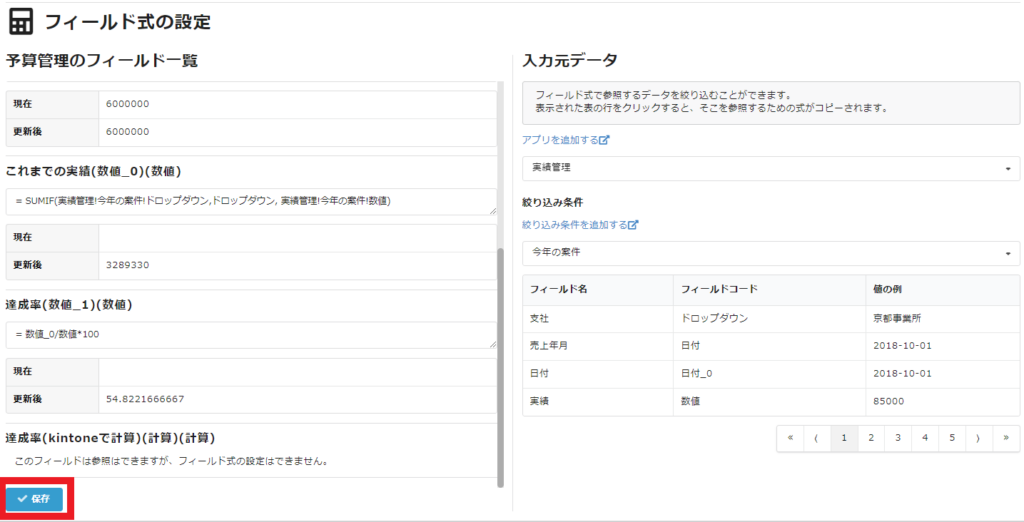Select pagination page 1
The height and width of the screenshot is (522, 1024).
coord(844,438)
